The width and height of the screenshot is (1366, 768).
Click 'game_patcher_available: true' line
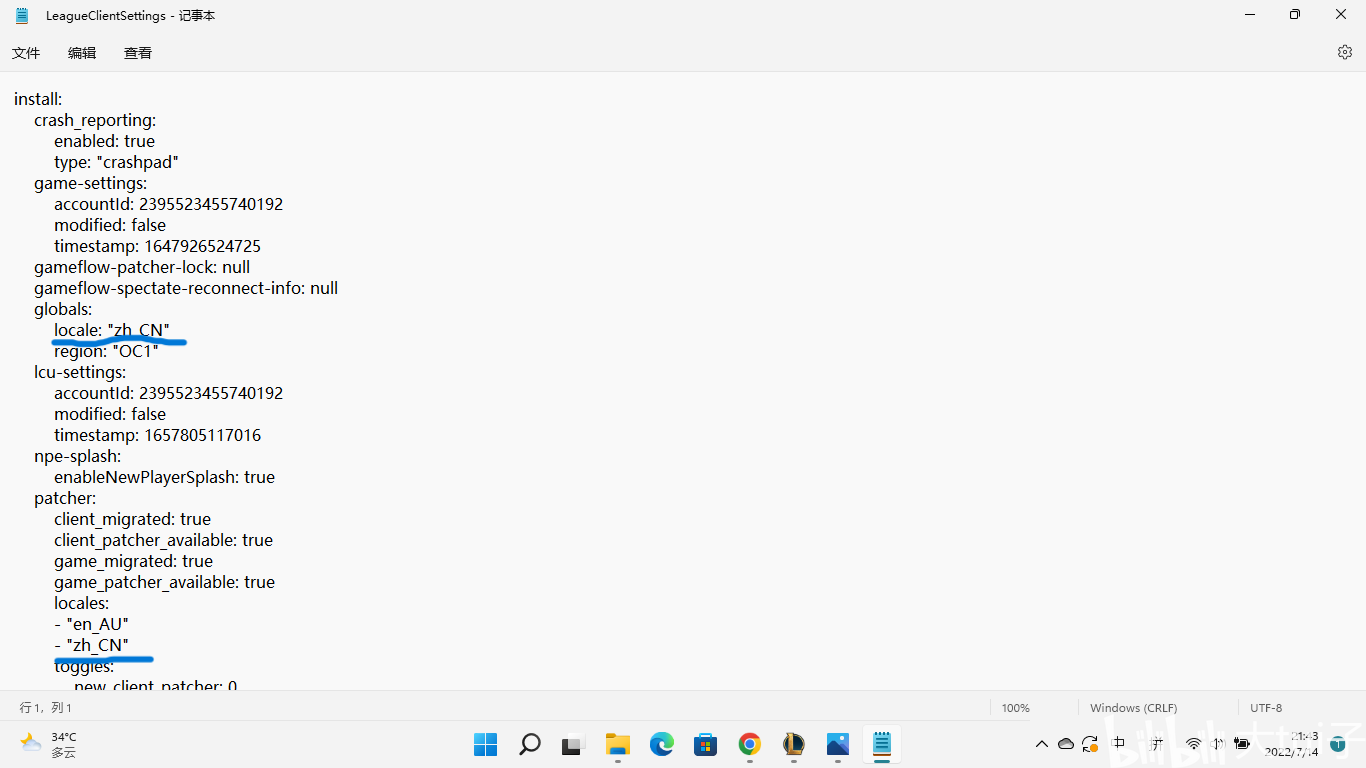pyautogui.click(x=164, y=582)
